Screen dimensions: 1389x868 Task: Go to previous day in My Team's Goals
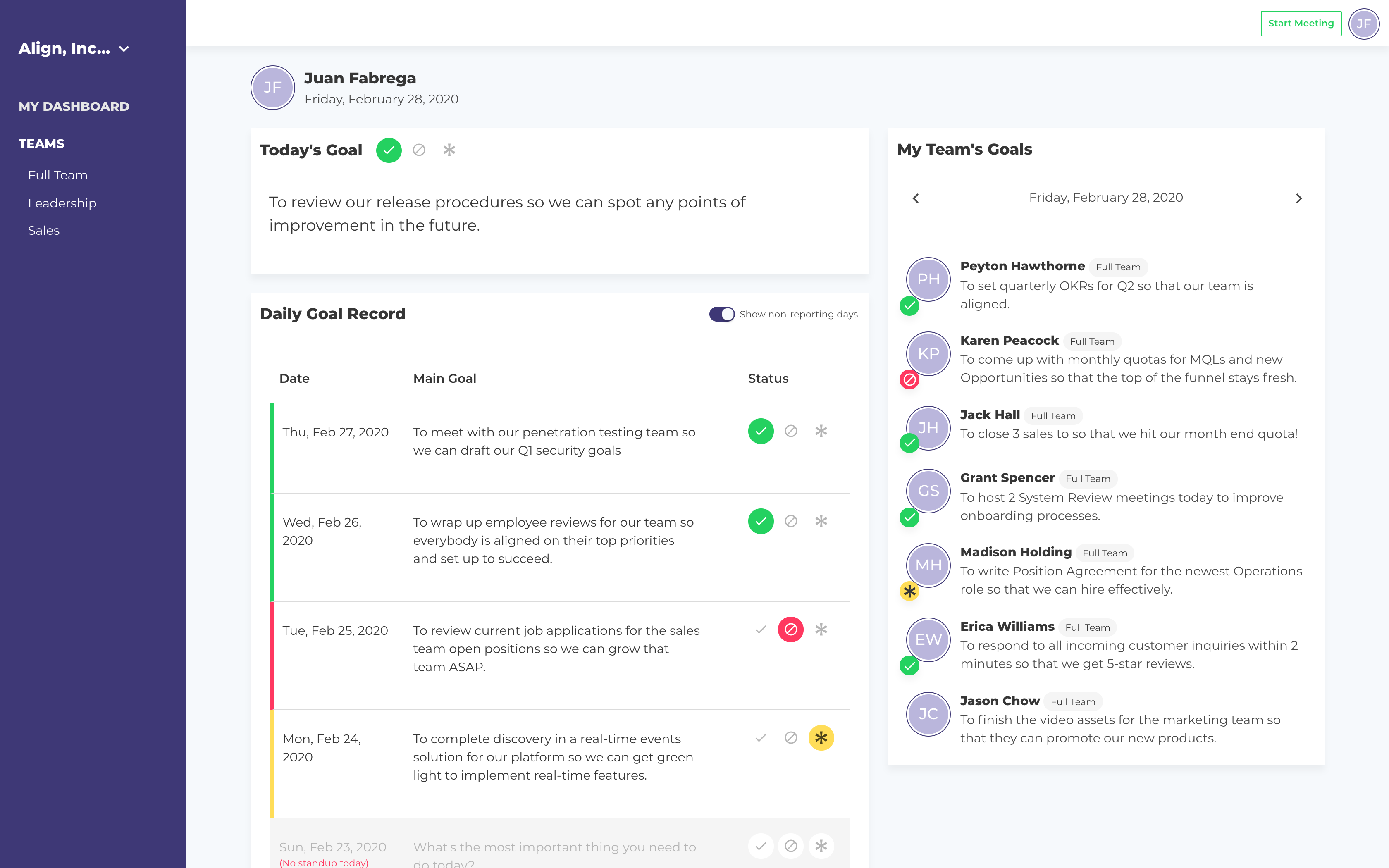(916, 198)
